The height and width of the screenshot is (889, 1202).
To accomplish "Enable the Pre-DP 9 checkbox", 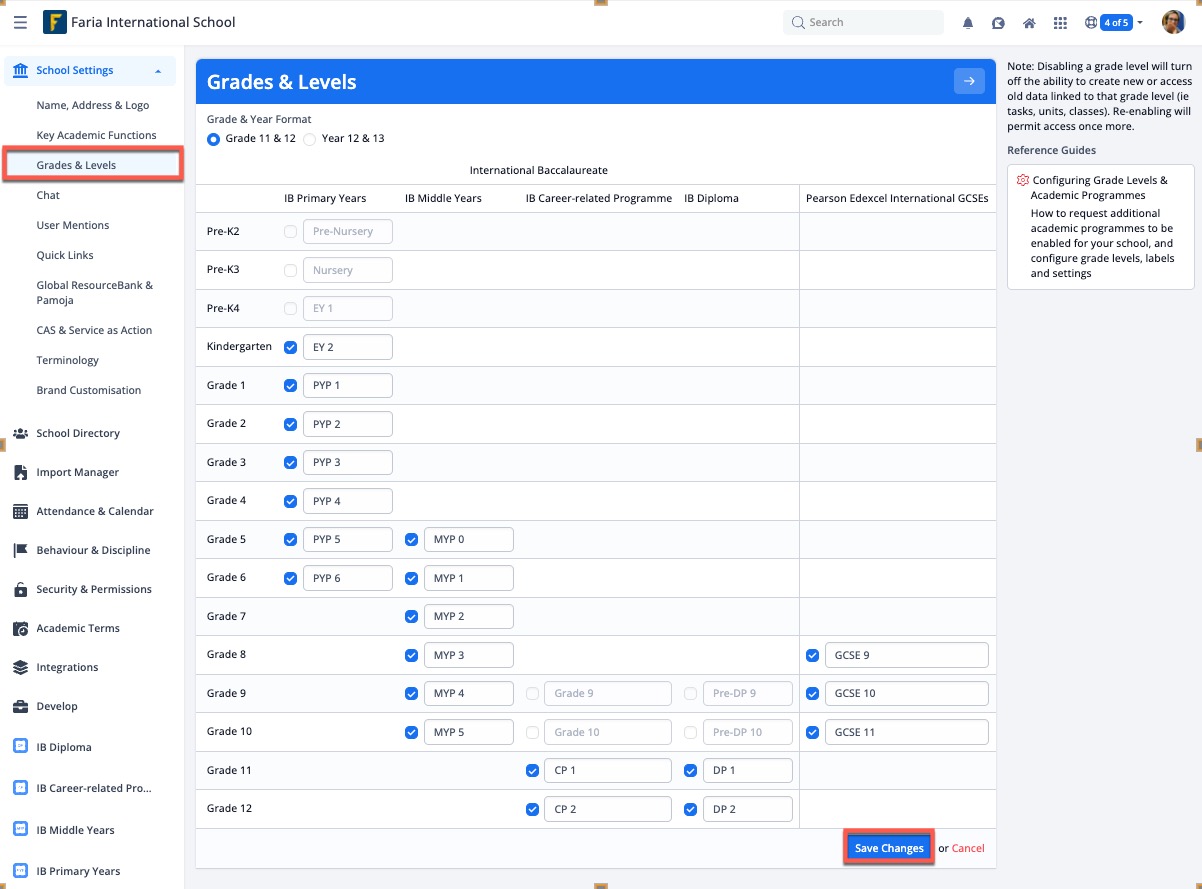I will (691, 693).
